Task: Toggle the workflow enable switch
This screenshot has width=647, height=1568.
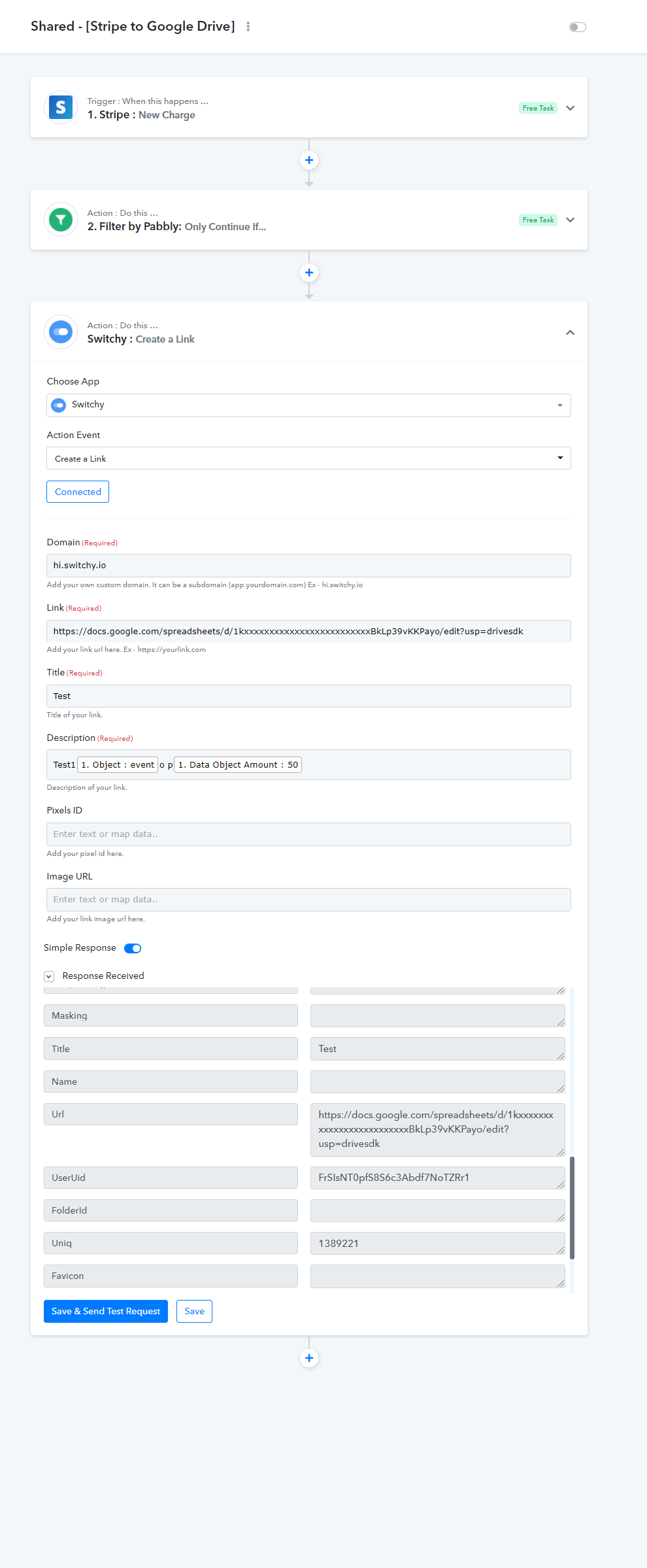Action: pos(578,27)
